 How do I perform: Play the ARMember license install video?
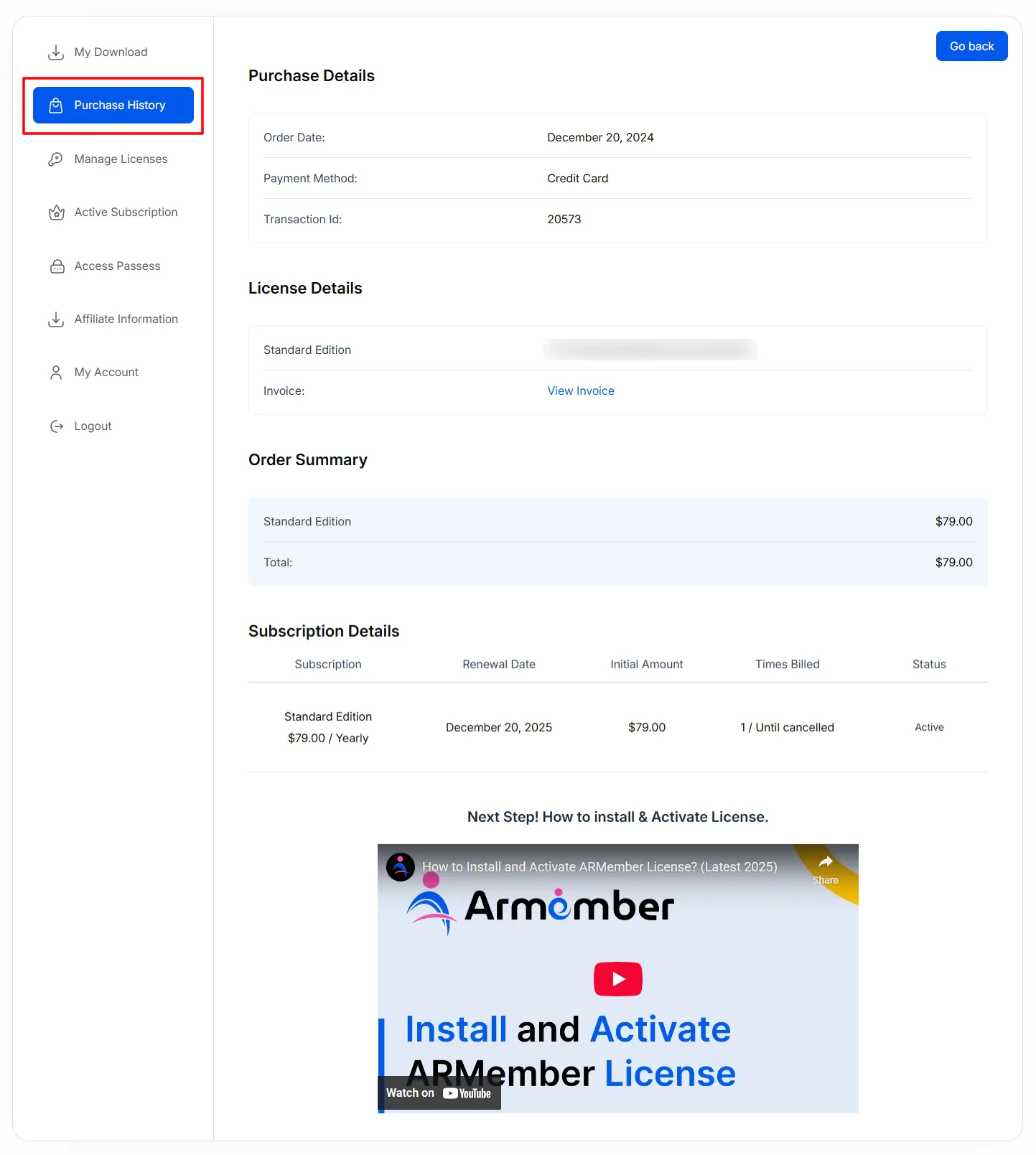click(x=617, y=979)
